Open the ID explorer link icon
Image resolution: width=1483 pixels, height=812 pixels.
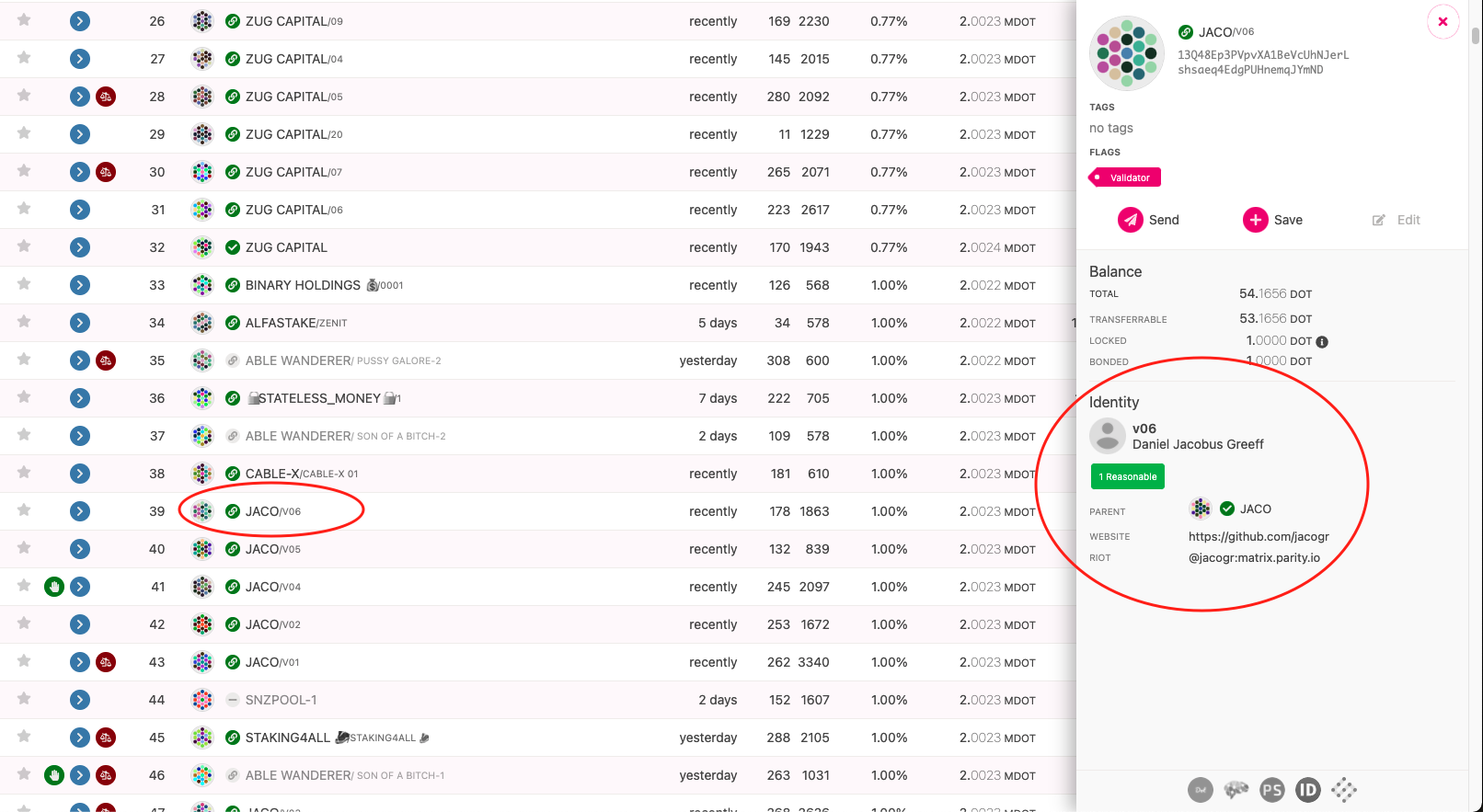coord(1308,790)
